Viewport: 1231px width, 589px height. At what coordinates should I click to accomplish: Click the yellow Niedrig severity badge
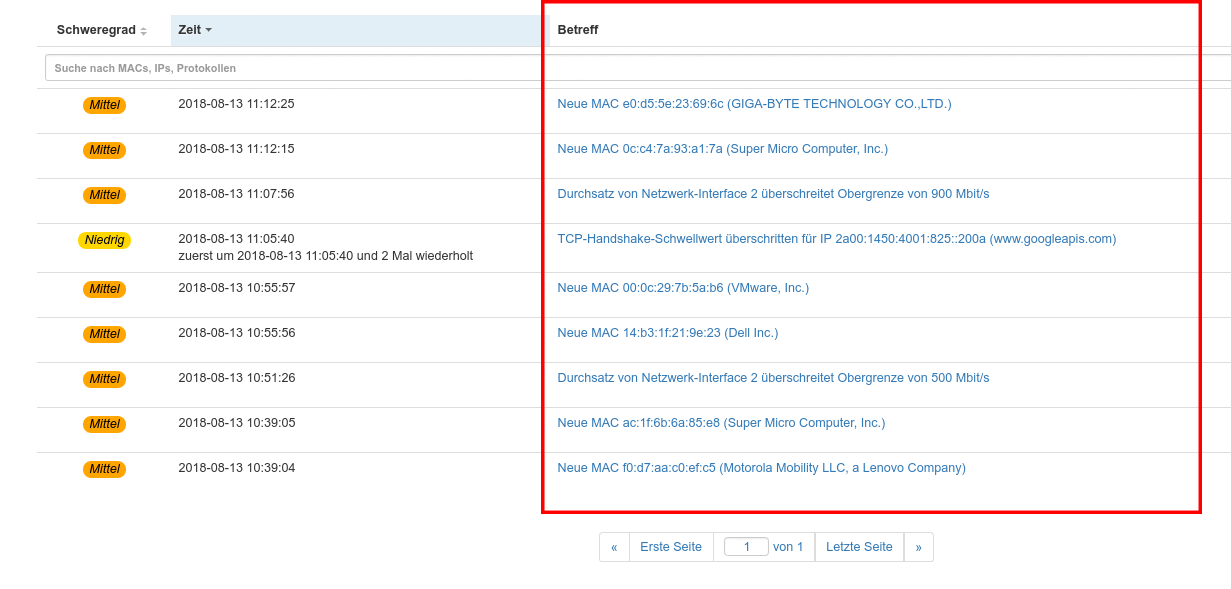tap(104, 240)
